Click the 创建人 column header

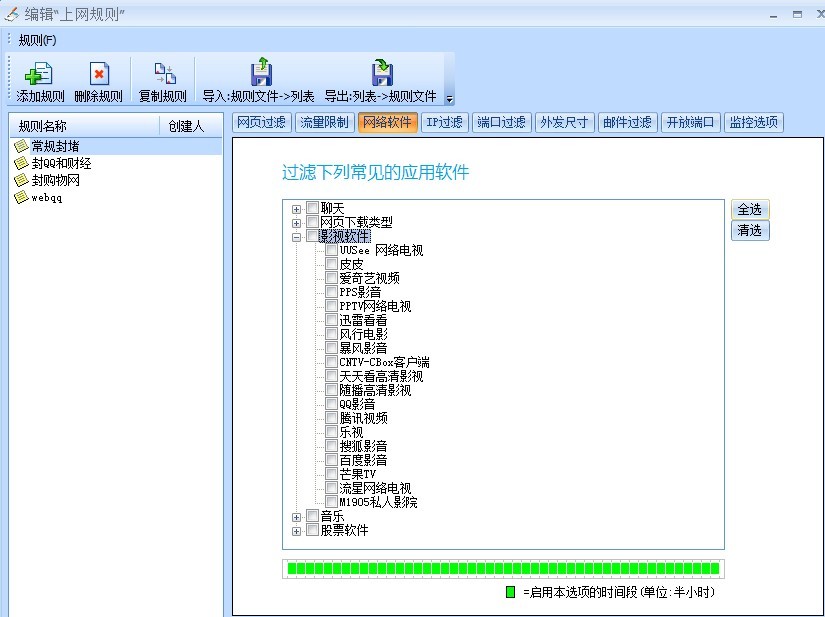(x=190, y=126)
